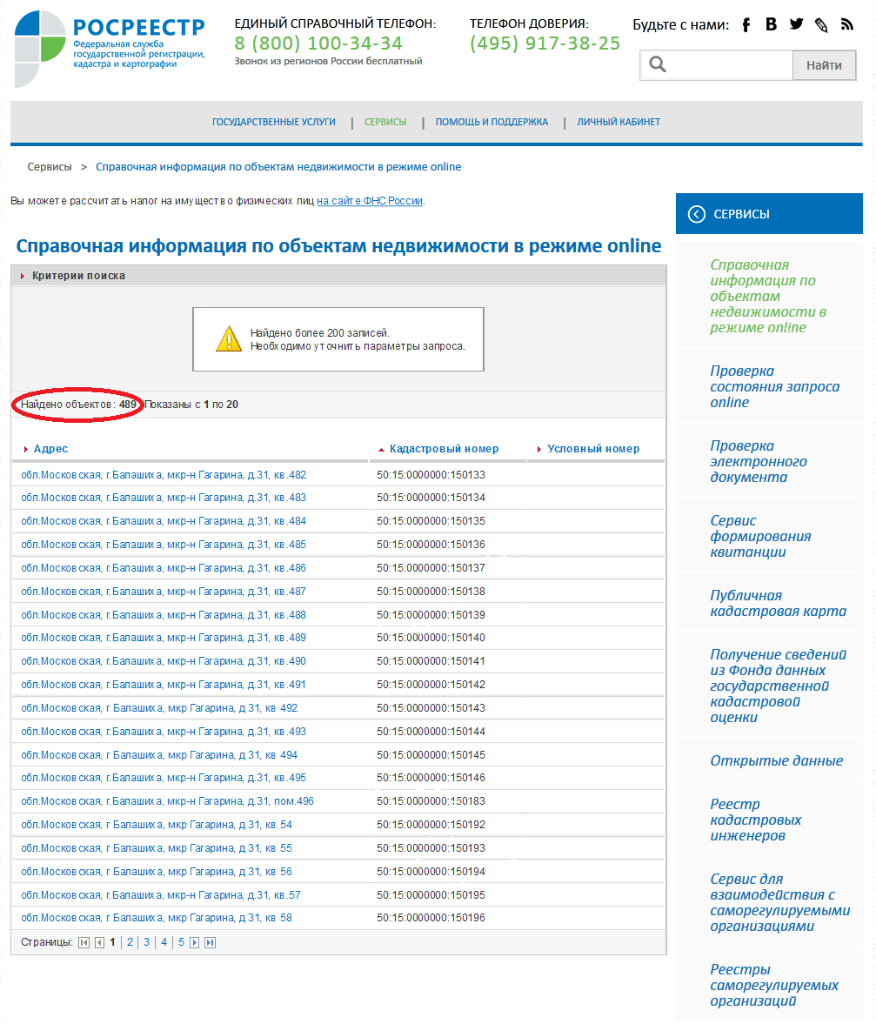Sort results by Адрес column
Screen dimensions: 876x1024
click(x=50, y=449)
